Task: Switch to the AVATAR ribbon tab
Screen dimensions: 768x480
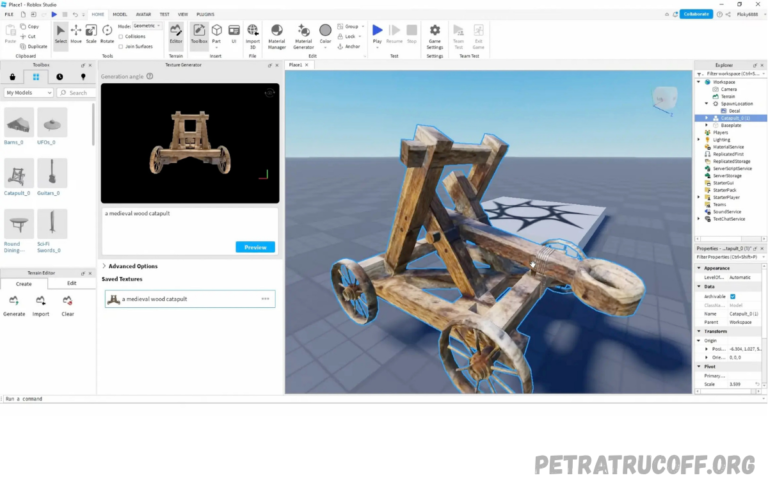Action: 144,14
